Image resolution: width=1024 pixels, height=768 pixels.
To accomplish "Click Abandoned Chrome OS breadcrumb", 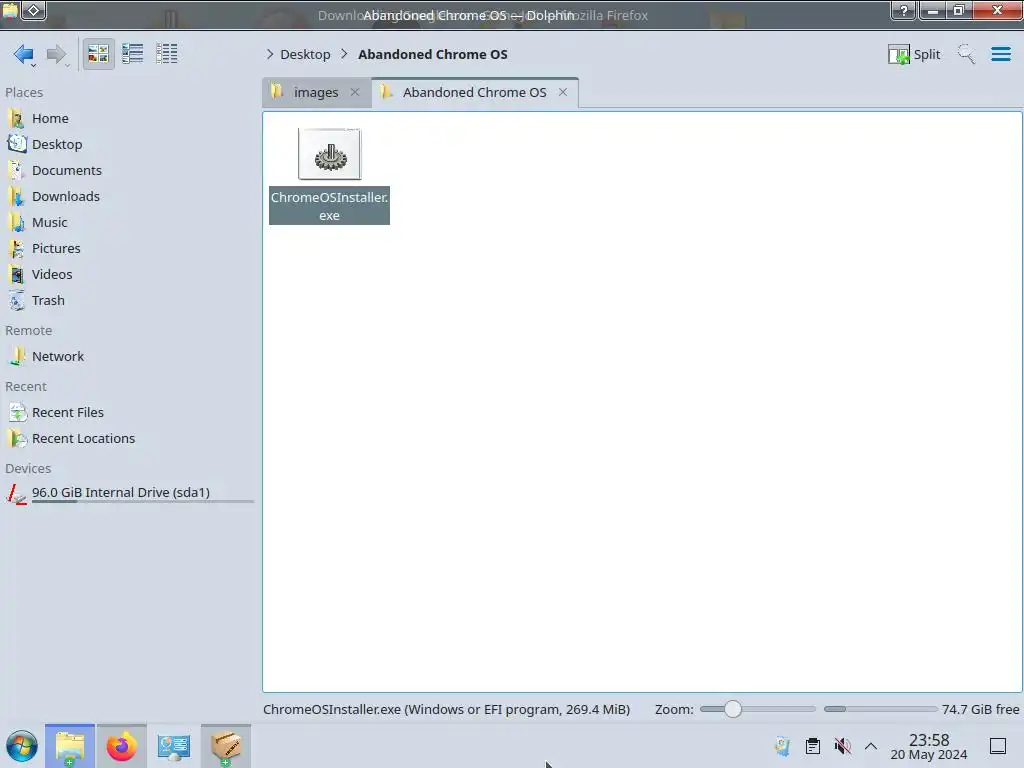I will [x=432, y=54].
